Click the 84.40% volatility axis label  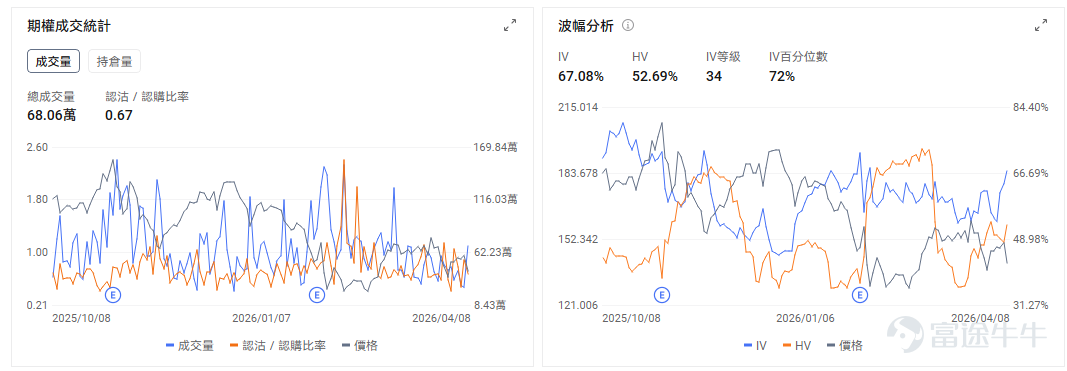1030,107
